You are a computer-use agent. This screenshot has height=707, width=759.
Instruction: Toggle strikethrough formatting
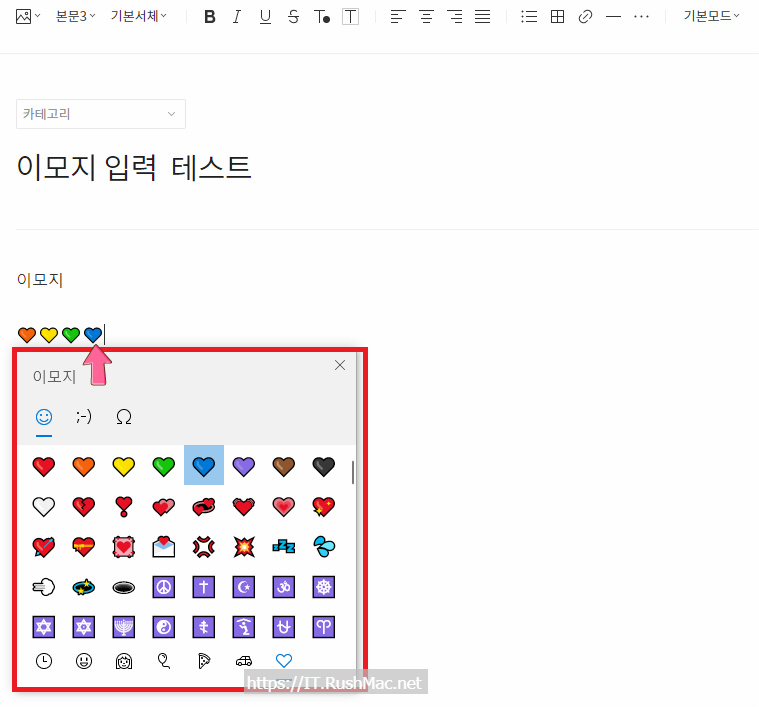pyautogui.click(x=293, y=17)
